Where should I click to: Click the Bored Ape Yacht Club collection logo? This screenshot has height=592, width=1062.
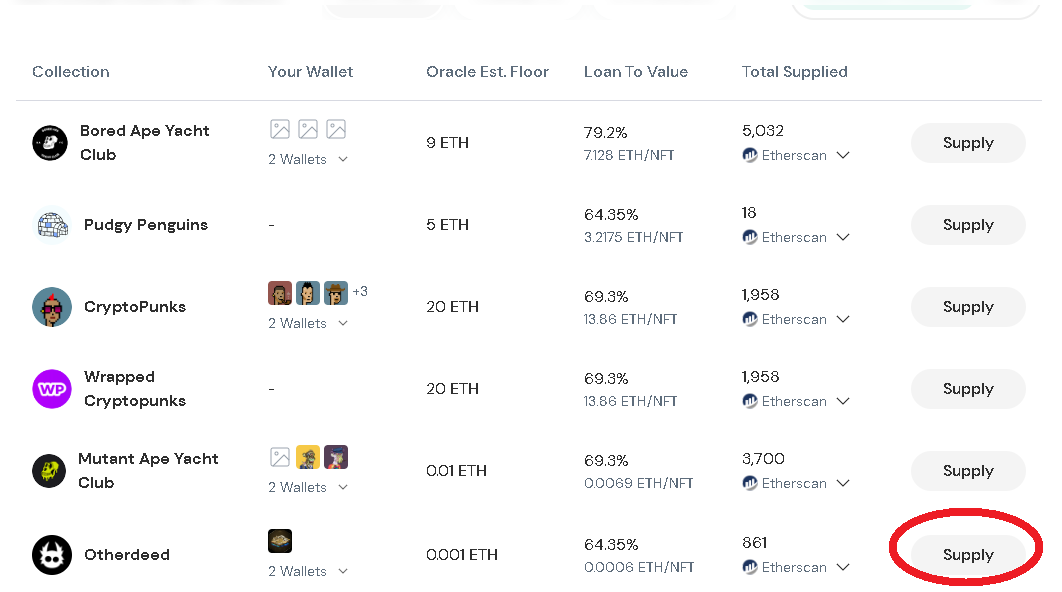click(50, 143)
